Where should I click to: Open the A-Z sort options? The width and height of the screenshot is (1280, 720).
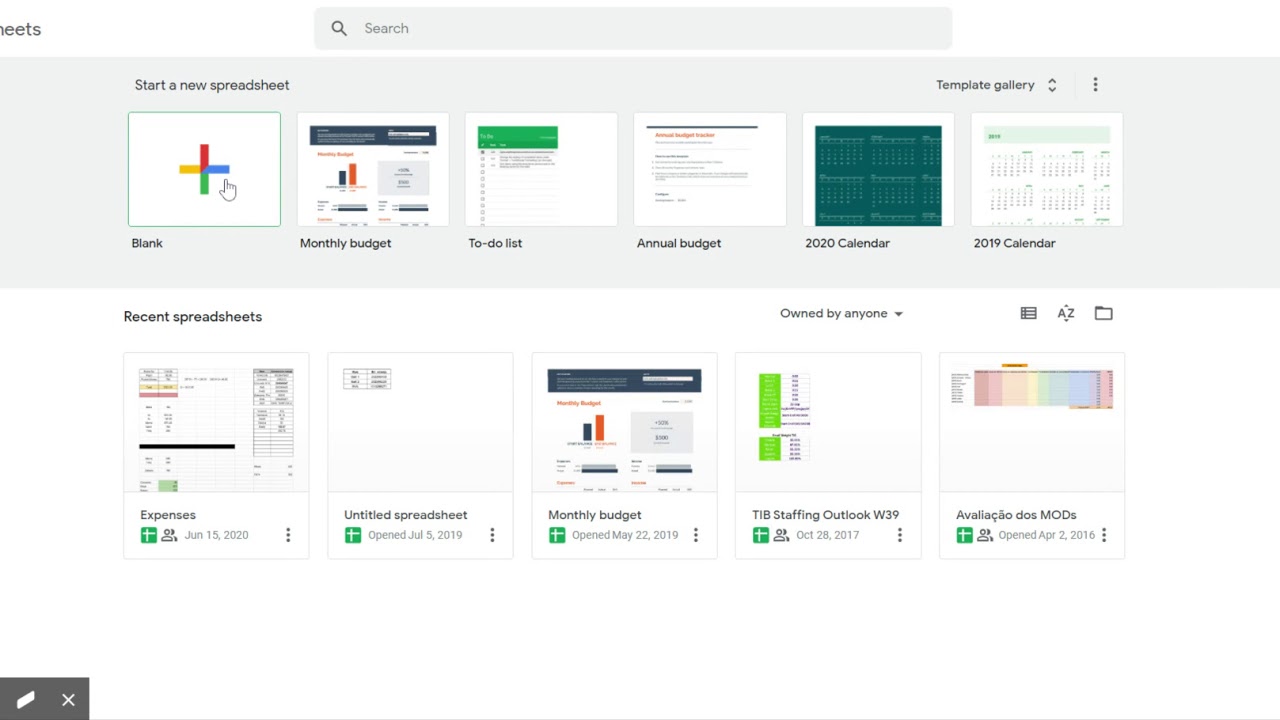click(x=1066, y=313)
